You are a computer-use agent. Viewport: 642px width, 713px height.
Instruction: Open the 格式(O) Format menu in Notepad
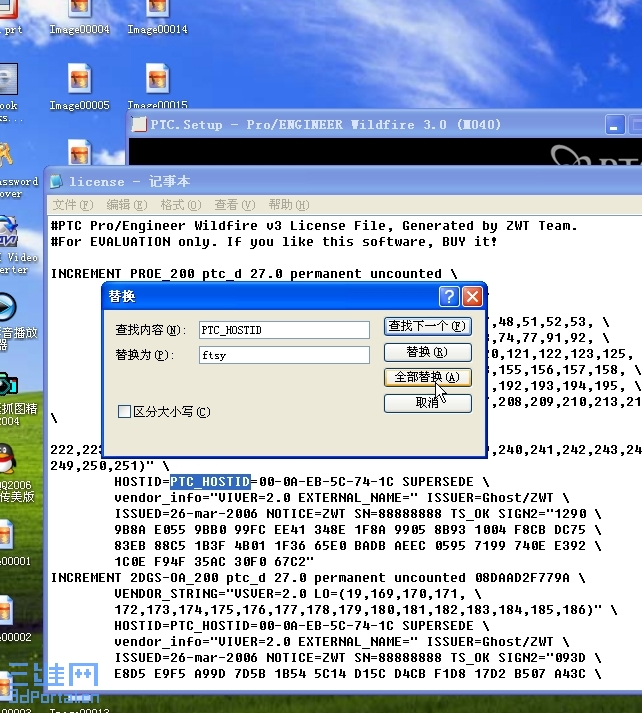181,205
